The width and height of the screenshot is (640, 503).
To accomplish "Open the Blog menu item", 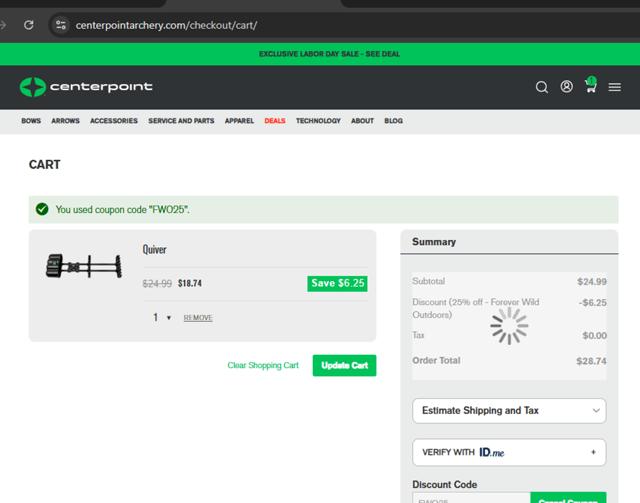I will coord(393,121).
